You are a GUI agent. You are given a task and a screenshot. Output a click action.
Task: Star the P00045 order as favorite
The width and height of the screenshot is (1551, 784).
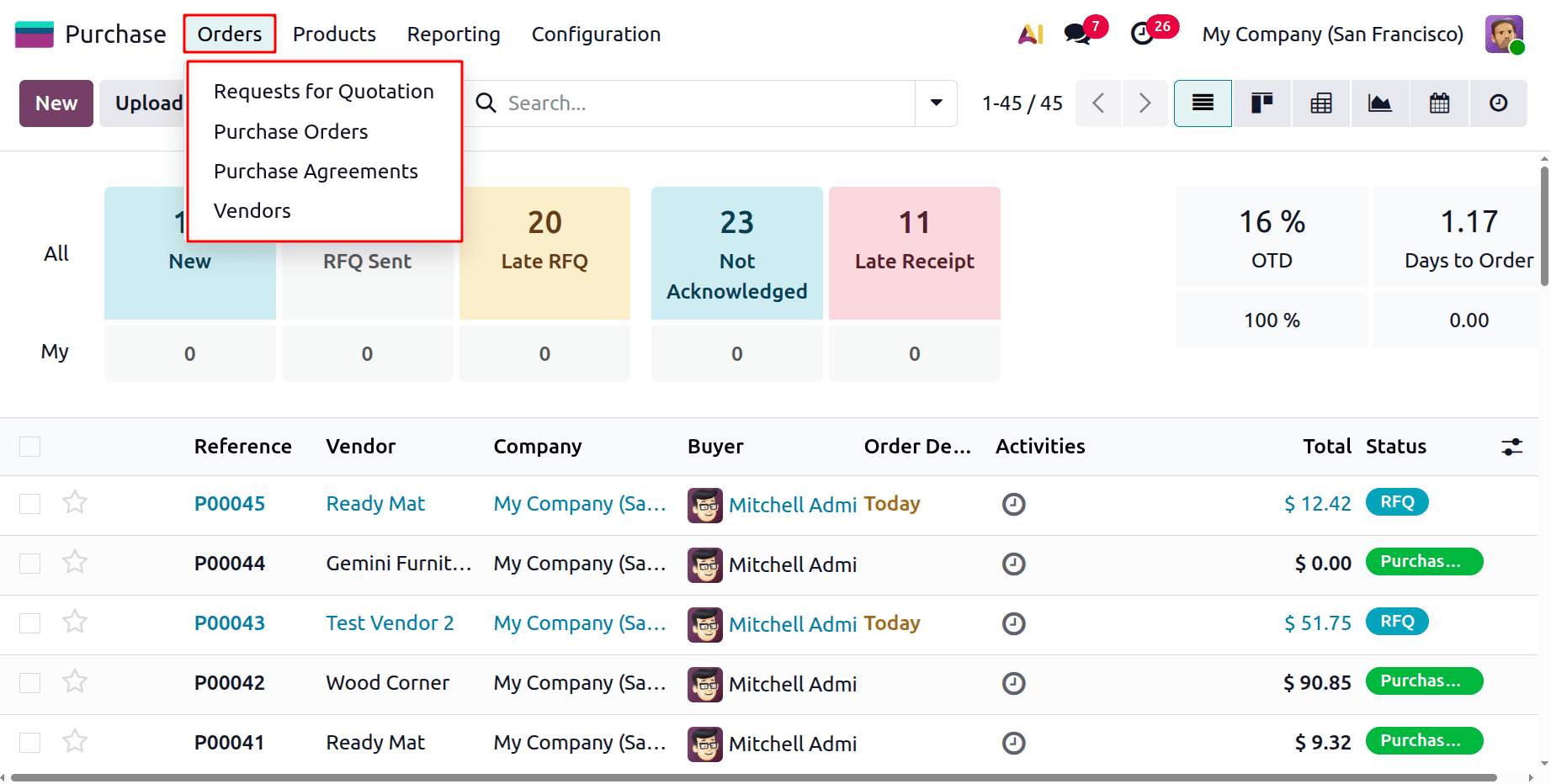click(74, 502)
